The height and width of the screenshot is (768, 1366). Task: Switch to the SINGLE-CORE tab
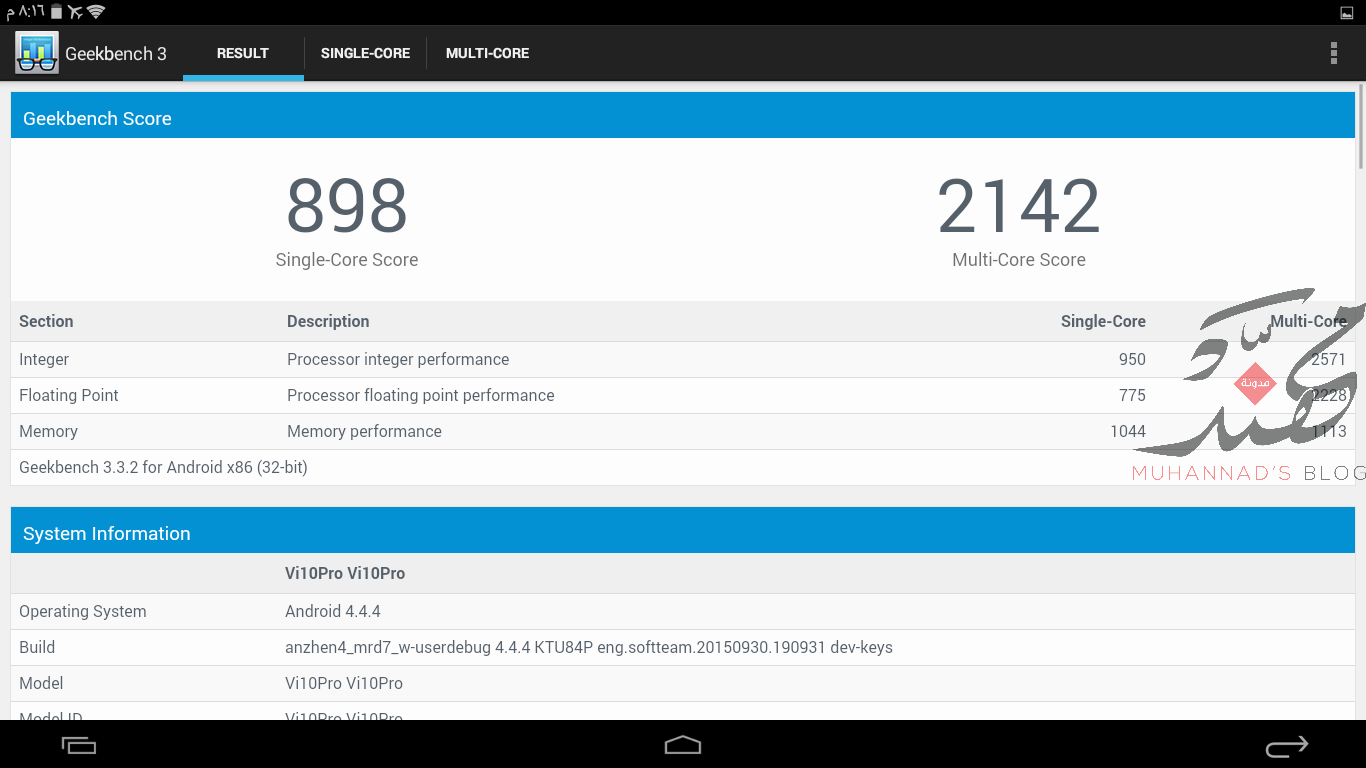click(x=365, y=53)
